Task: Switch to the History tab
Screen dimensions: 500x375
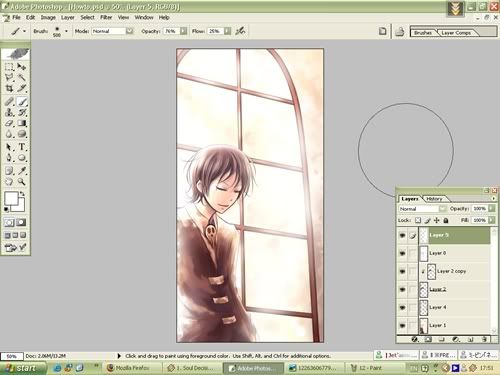Action: [x=434, y=199]
